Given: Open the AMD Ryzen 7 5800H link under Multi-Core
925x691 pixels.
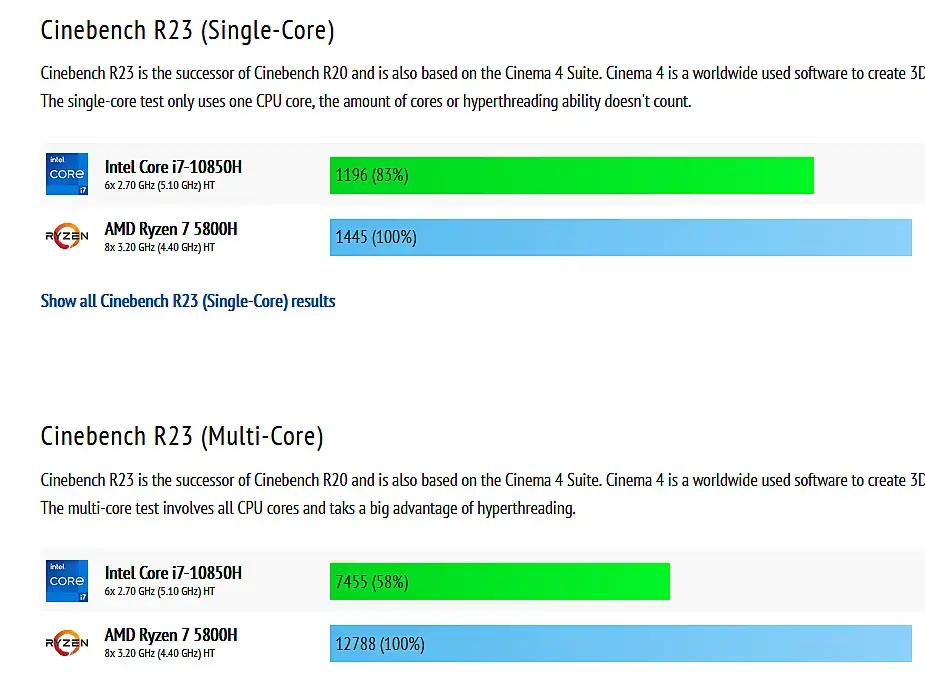Looking at the screenshot, I should (x=171, y=635).
